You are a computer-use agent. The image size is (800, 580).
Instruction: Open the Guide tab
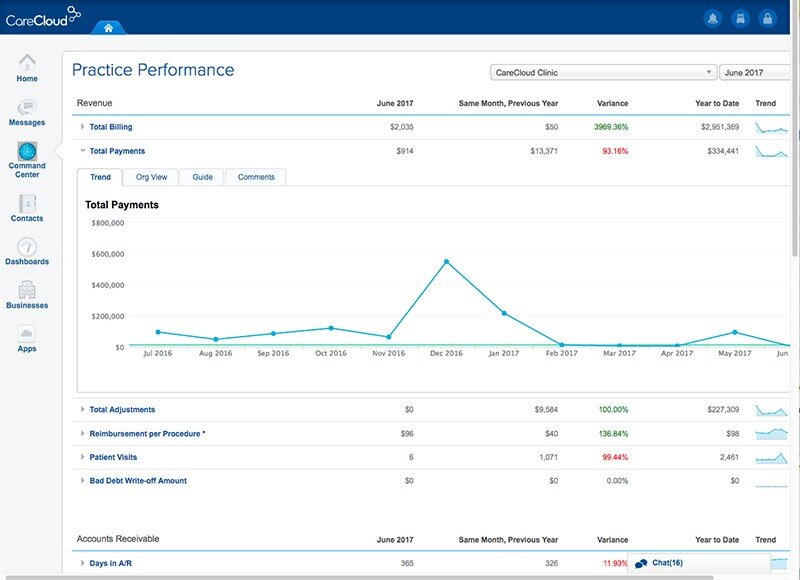coord(202,177)
